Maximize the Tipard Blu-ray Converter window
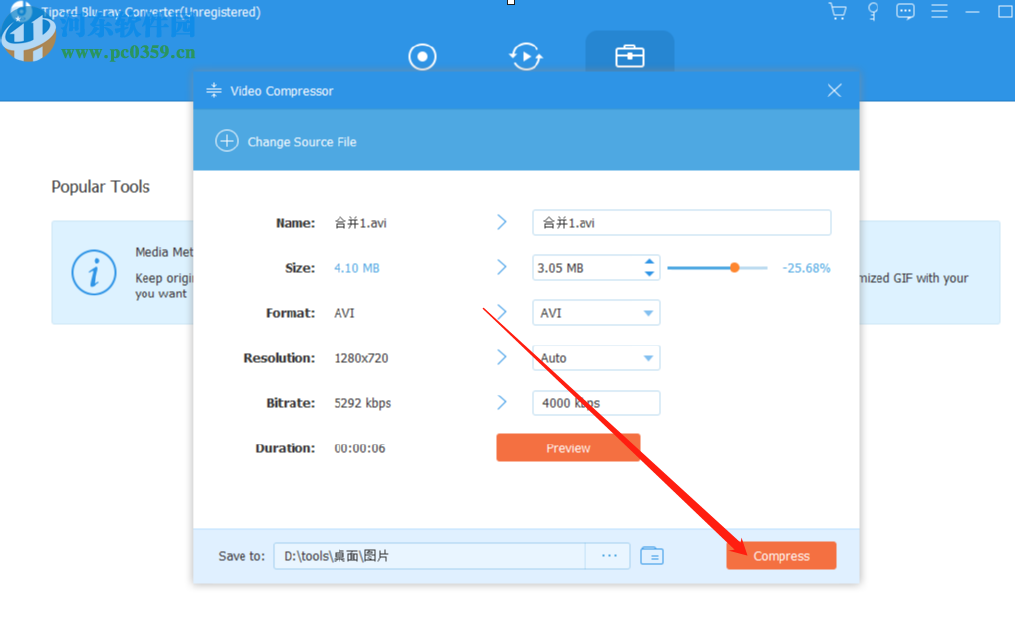This screenshot has height=635, width=1015. [x=1005, y=12]
